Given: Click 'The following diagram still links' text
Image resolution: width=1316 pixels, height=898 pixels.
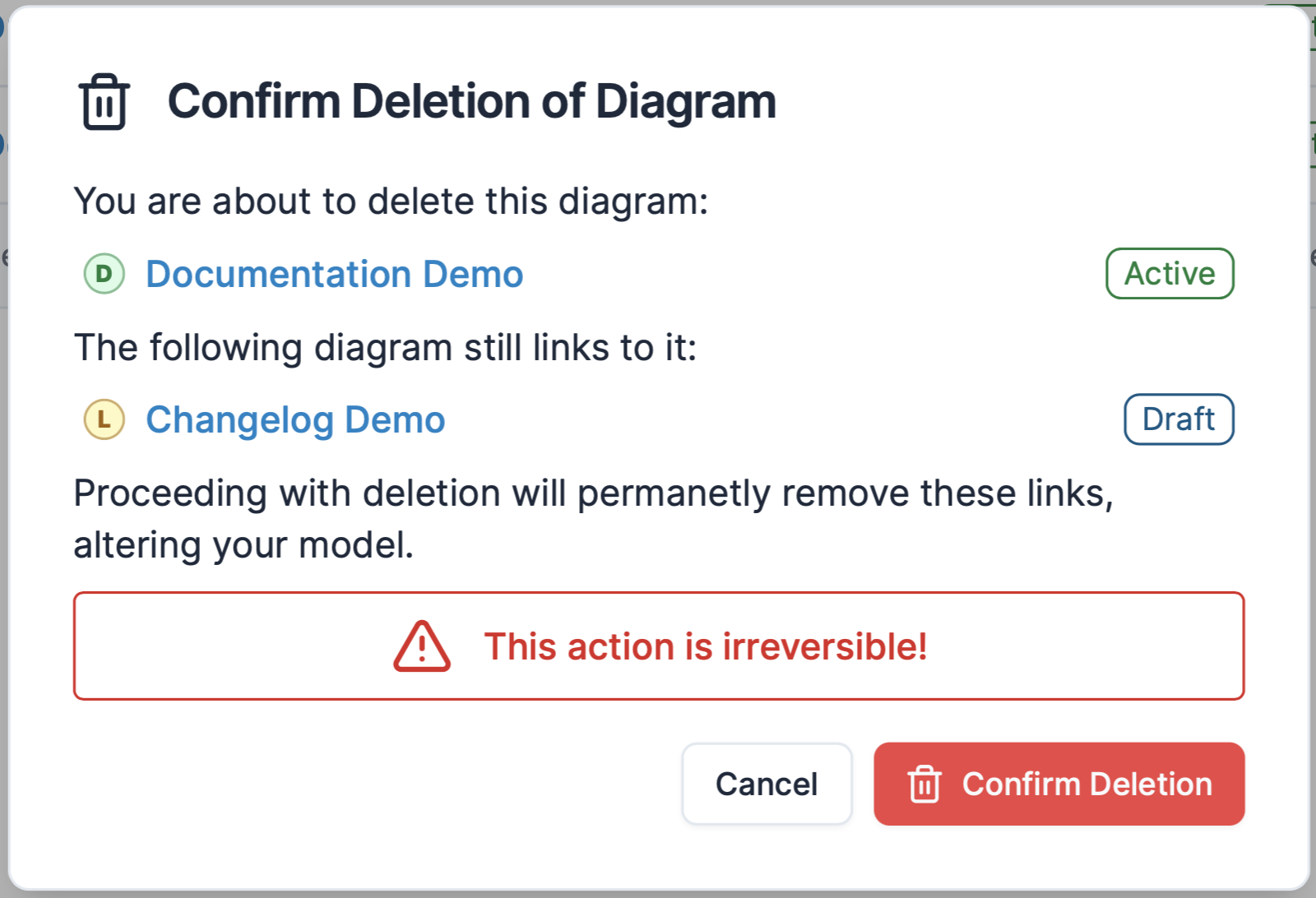Looking at the screenshot, I should point(385,347).
